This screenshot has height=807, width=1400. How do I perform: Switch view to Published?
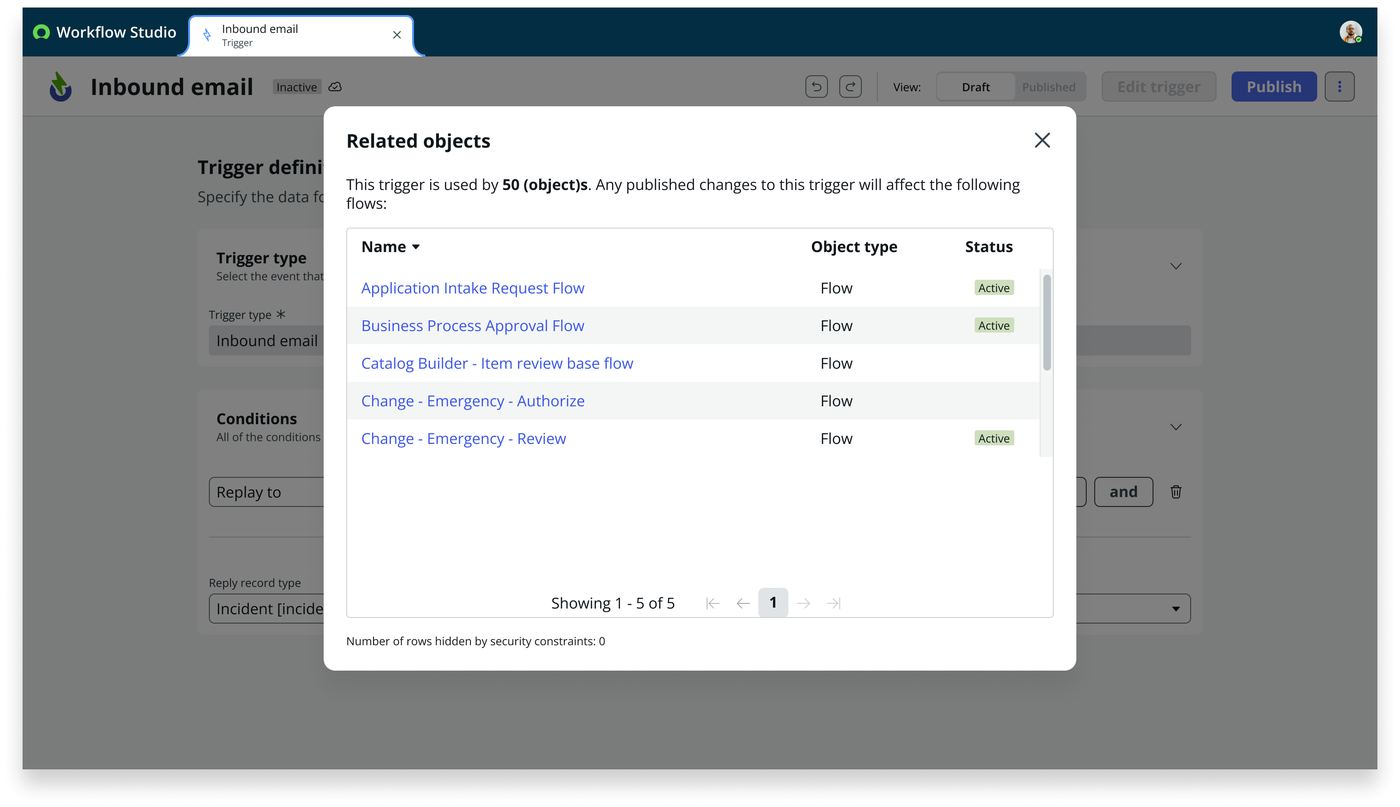(1049, 87)
